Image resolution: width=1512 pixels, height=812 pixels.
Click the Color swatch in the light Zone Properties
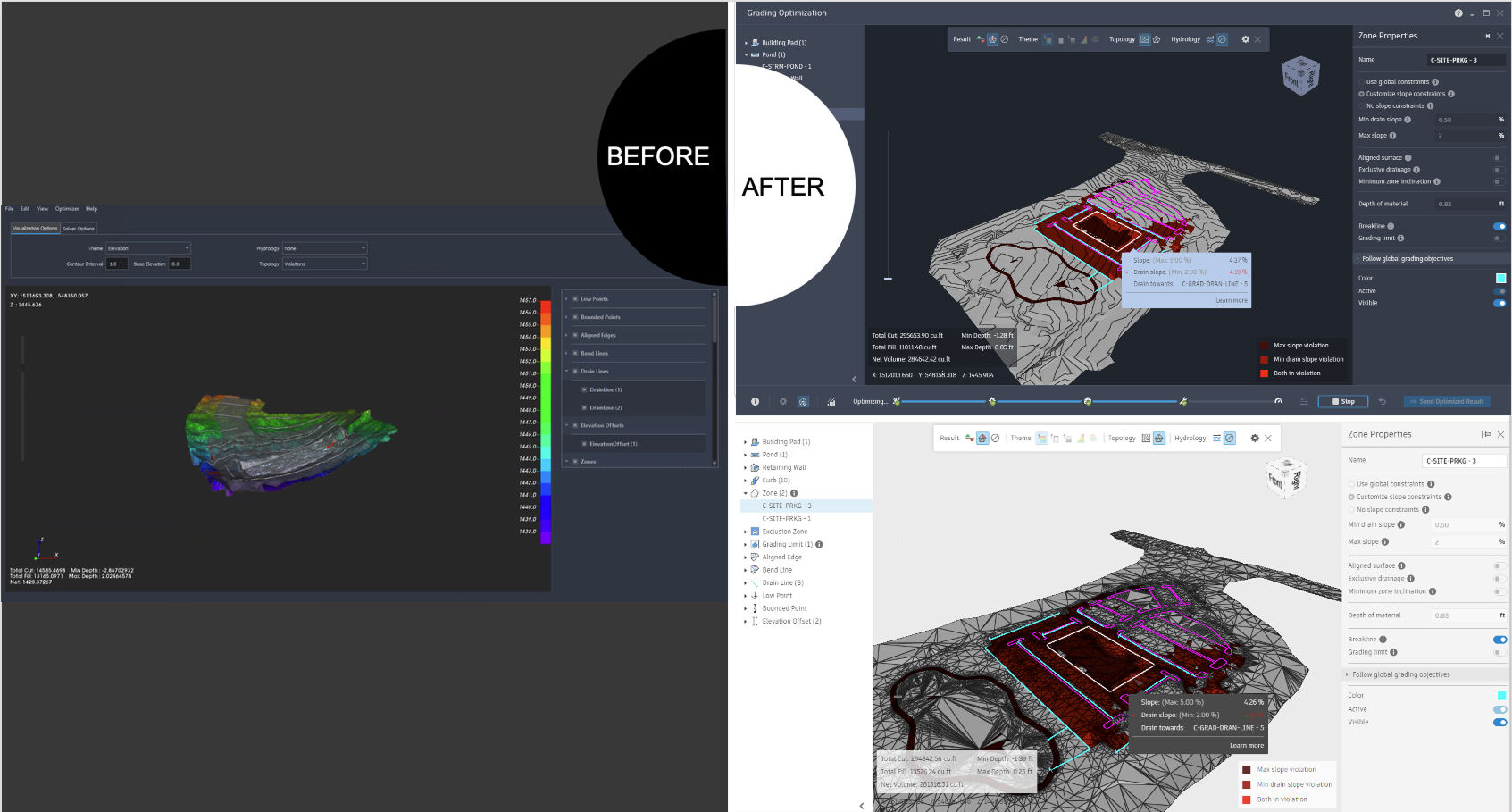point(1501,696)
